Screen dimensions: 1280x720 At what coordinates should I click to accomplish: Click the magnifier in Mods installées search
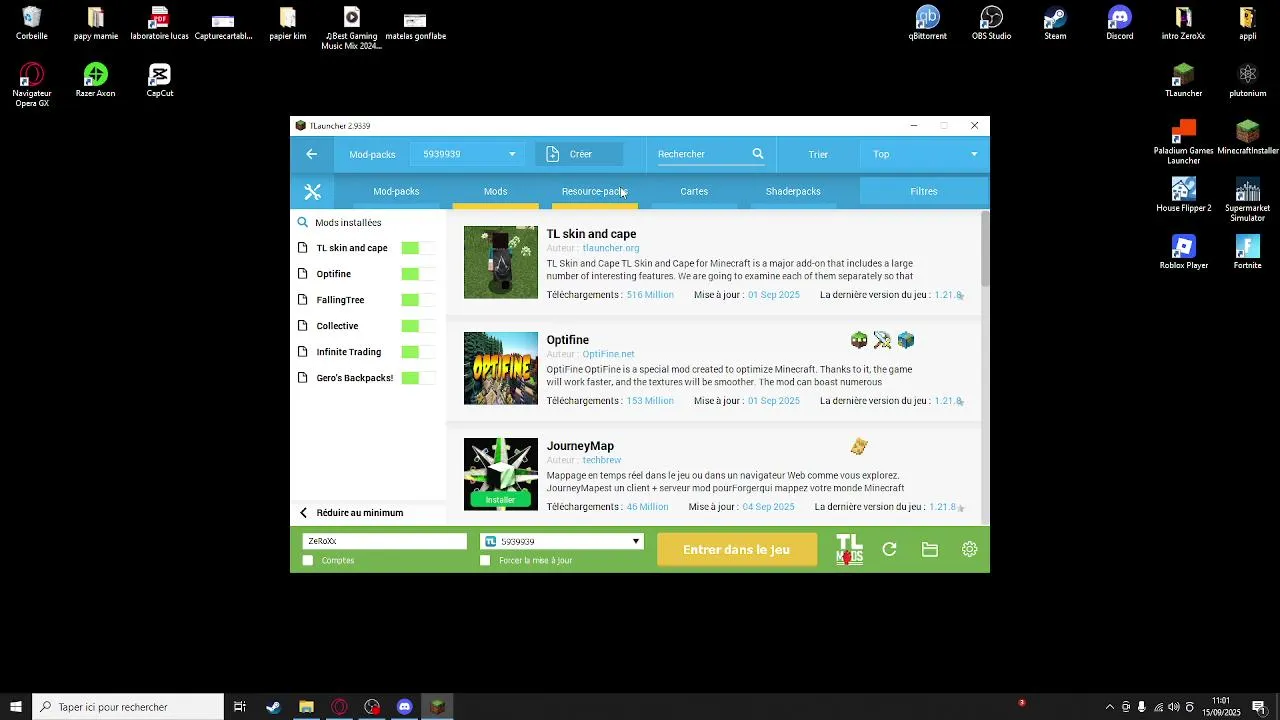point(303,223)
